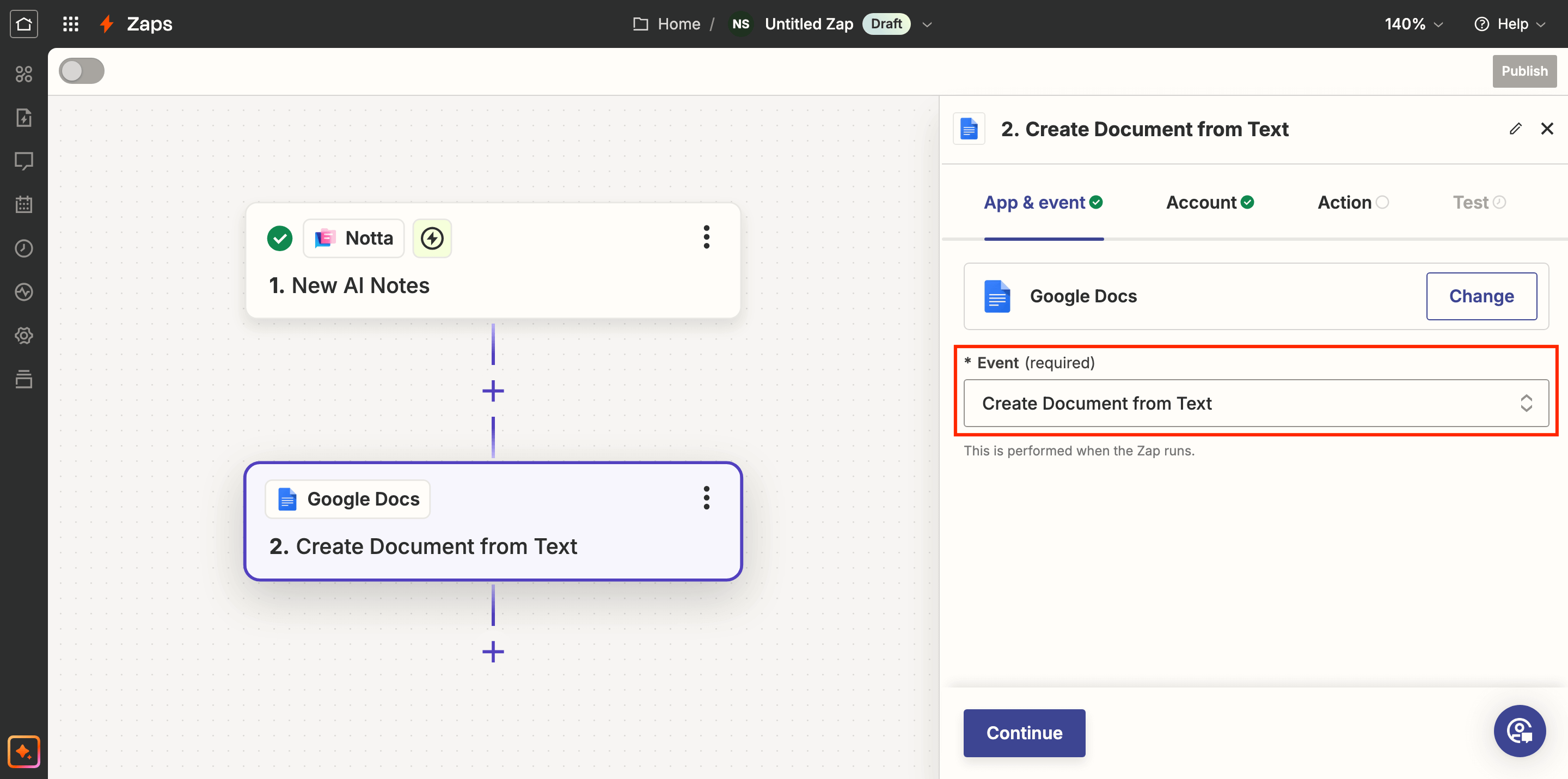
Task: Click the Notta trigger lightning badge
Action: point(432,238)
